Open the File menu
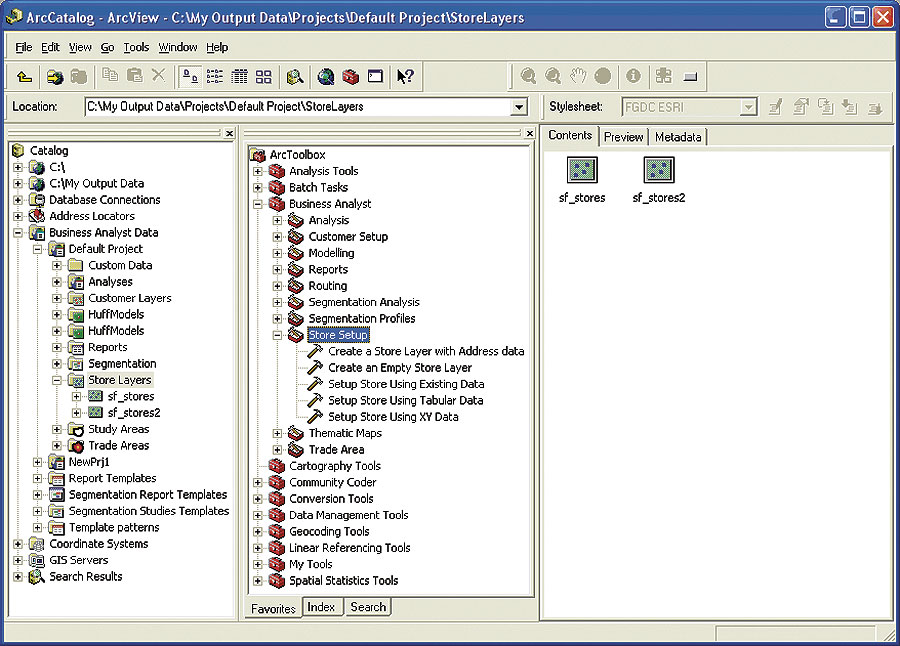The height and width of the screenshot is (646, 900). [x=24, y=47]
